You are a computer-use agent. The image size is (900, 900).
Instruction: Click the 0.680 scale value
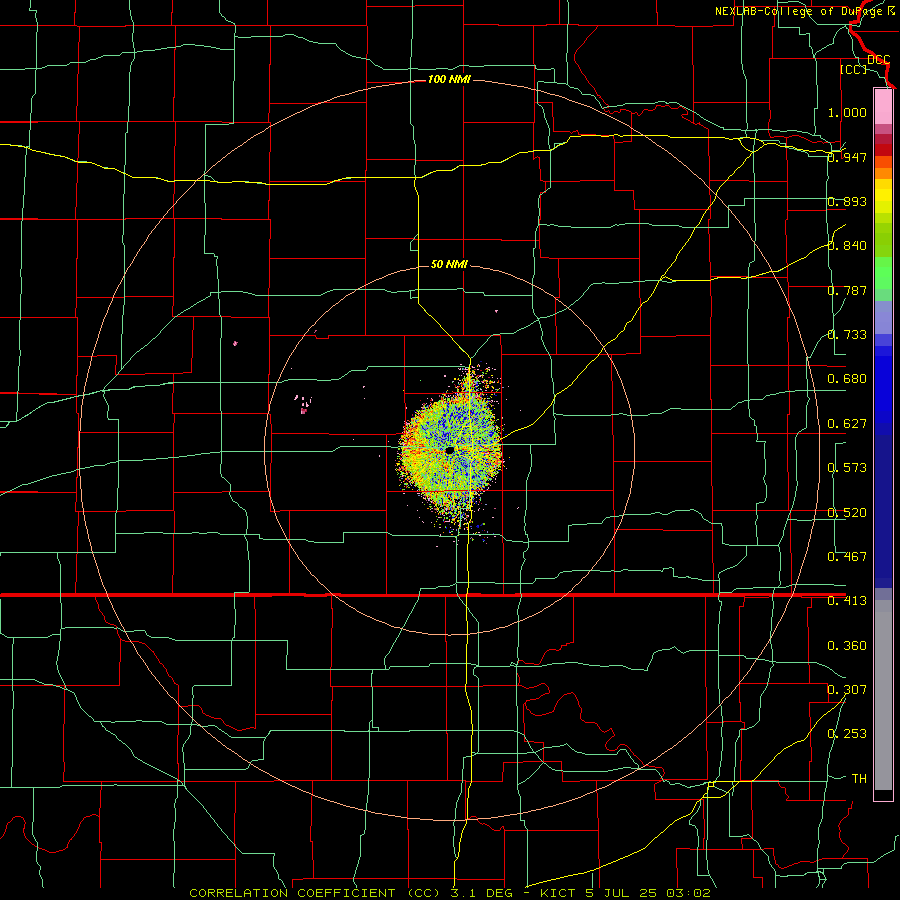tap(847, 379)
